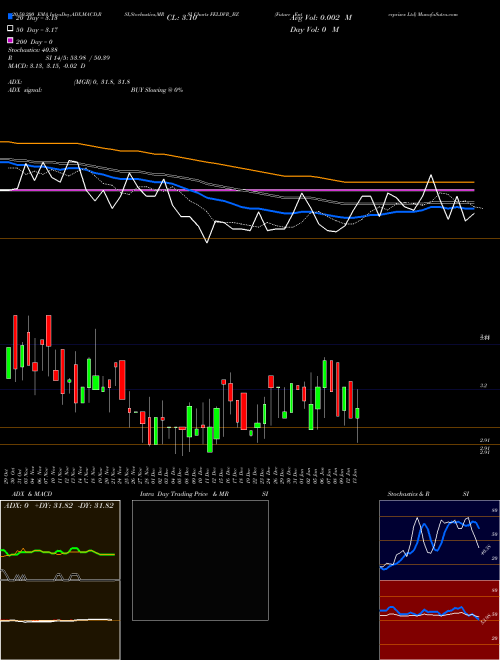Click the ADX (MGR) 0, 31.8, 31.8 line
The image size is (500, 660).
point(69,82)
